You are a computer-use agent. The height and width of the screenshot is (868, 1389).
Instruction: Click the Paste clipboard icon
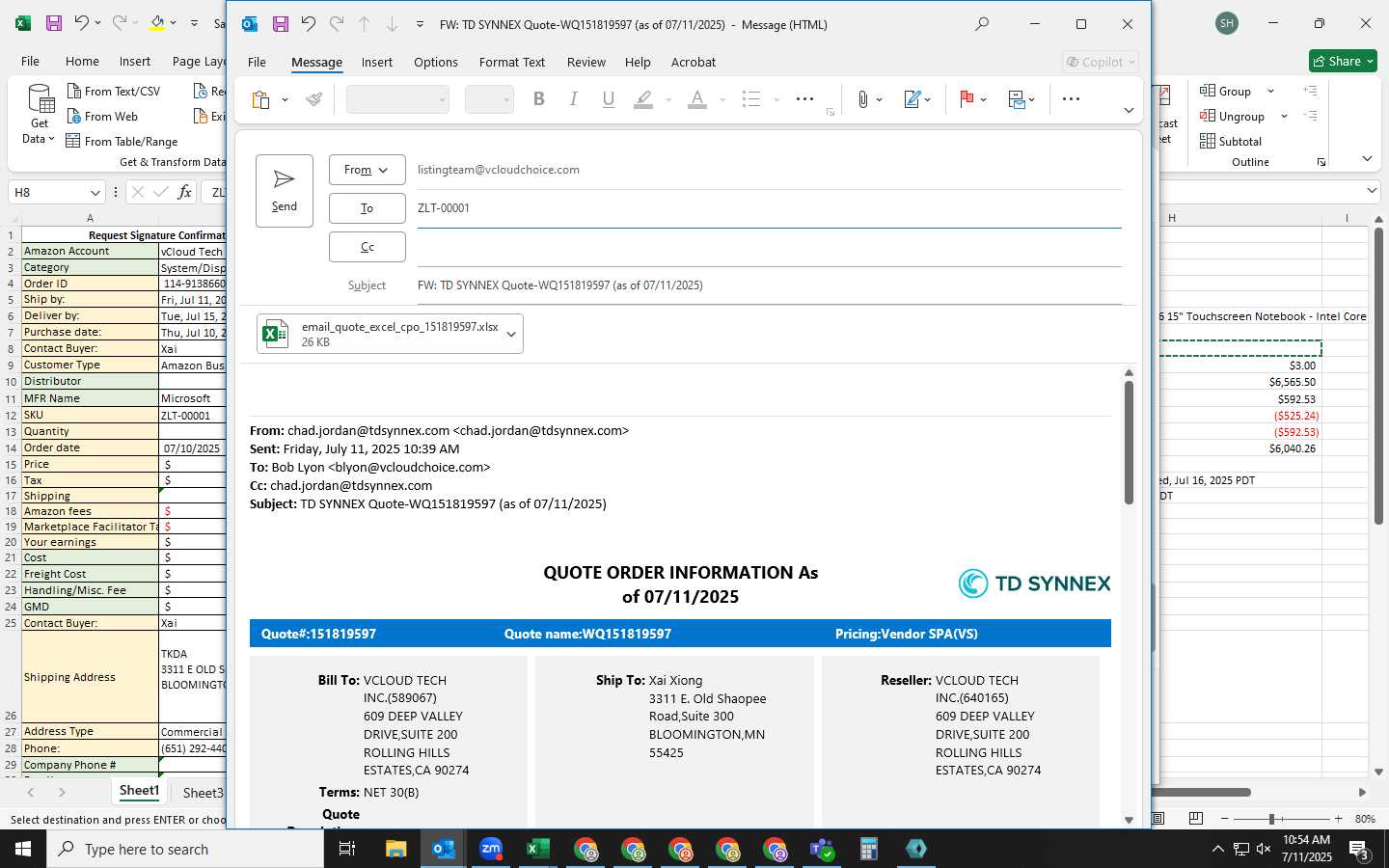pos(260,99)
